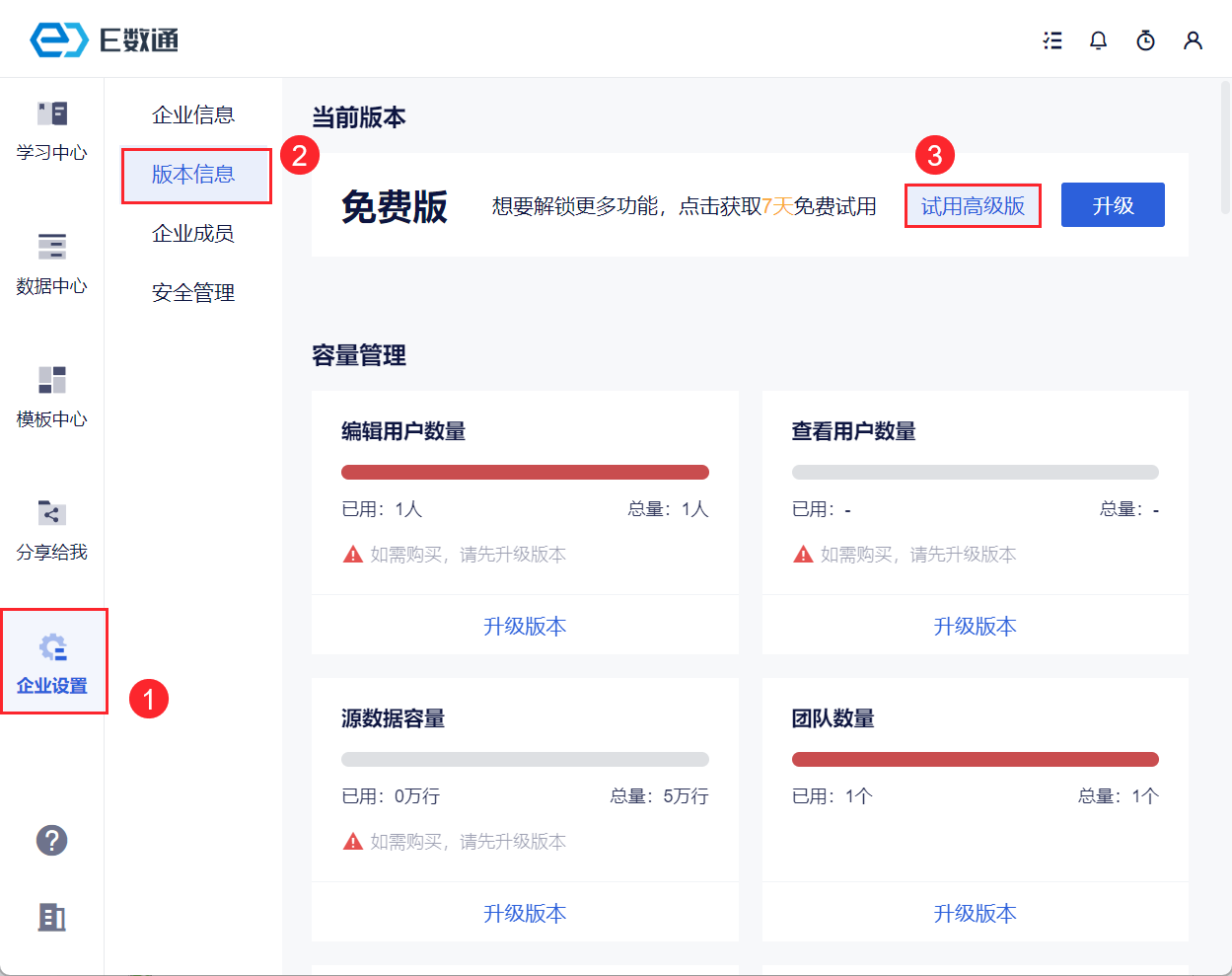Viewport: 1232px width, 976px height.
Task: Switch to 企业信息 menu item
Action: point(193,115)
